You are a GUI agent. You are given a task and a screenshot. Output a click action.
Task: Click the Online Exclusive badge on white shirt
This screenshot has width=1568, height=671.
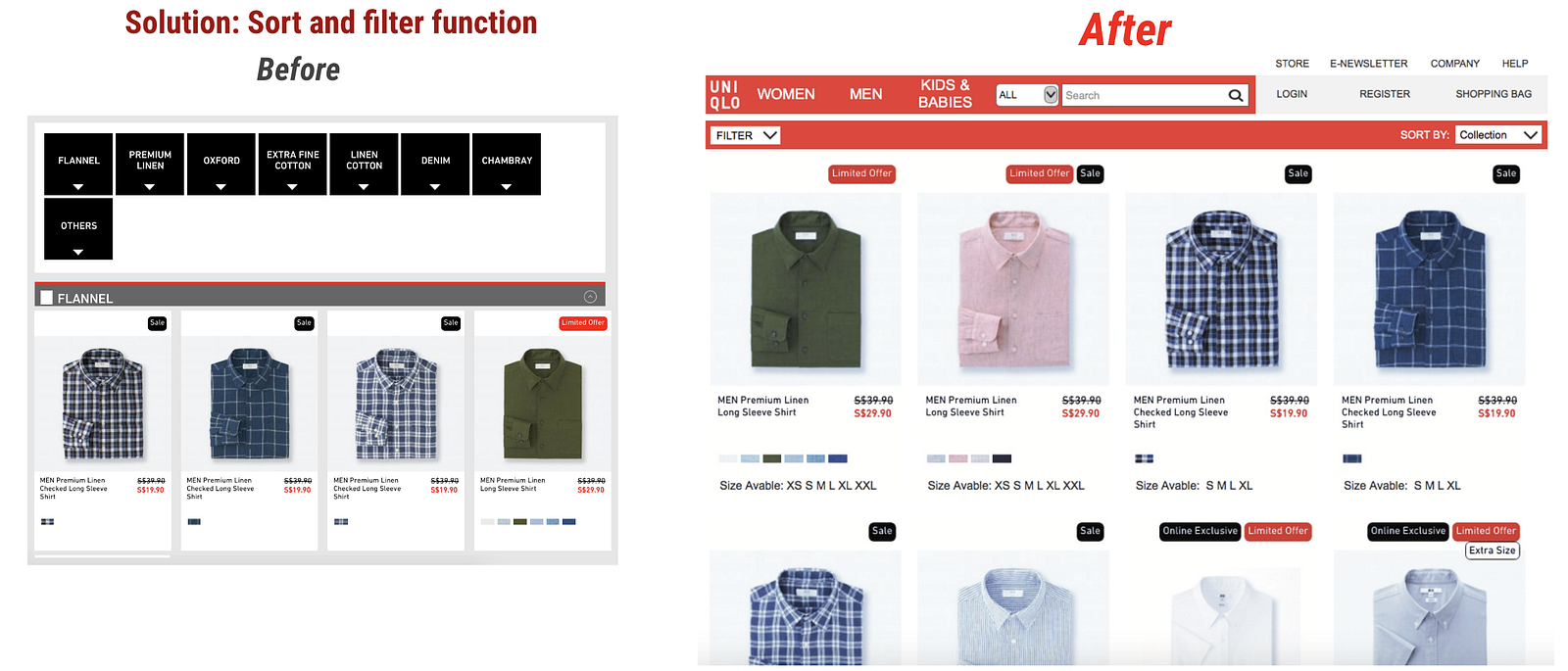(1200, 531)
